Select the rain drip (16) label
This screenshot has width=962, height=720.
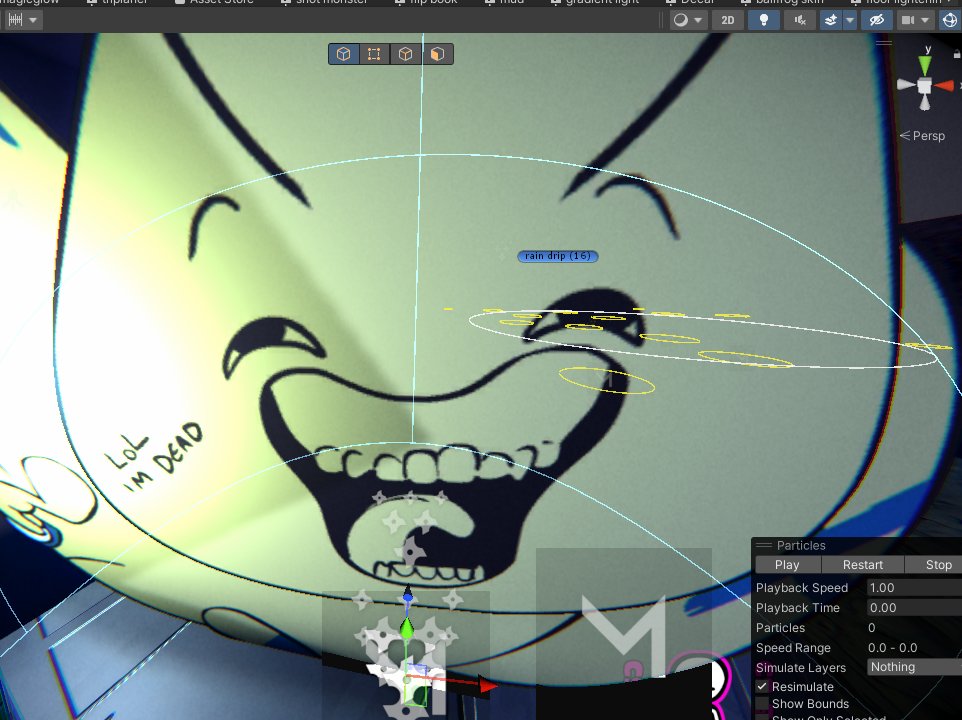(557, 256)
